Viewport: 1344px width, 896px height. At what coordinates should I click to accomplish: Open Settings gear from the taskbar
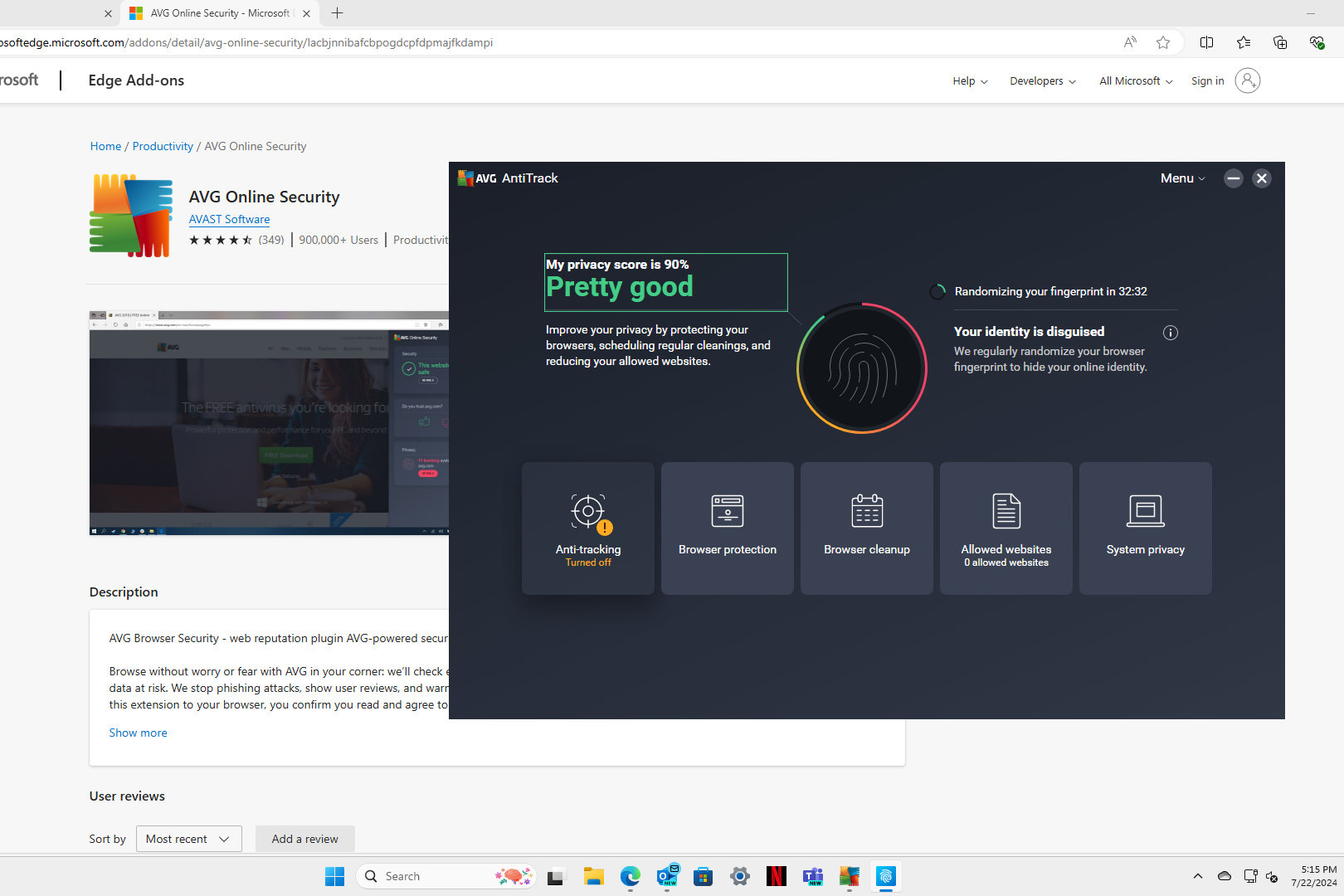[740, 876]
